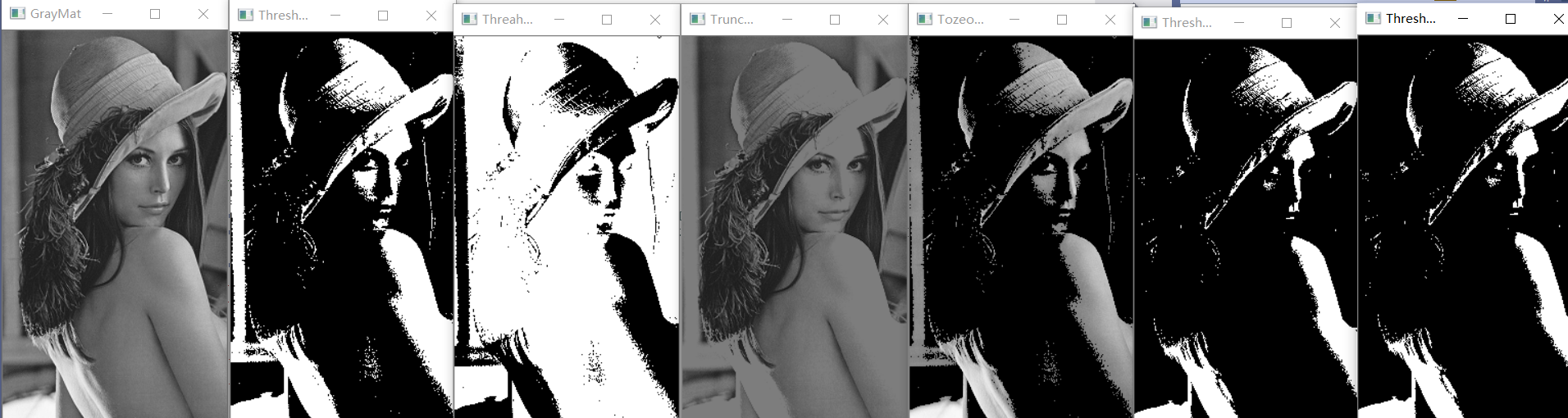
Task: Maximize the Threah... window
Action: (607, 19)
